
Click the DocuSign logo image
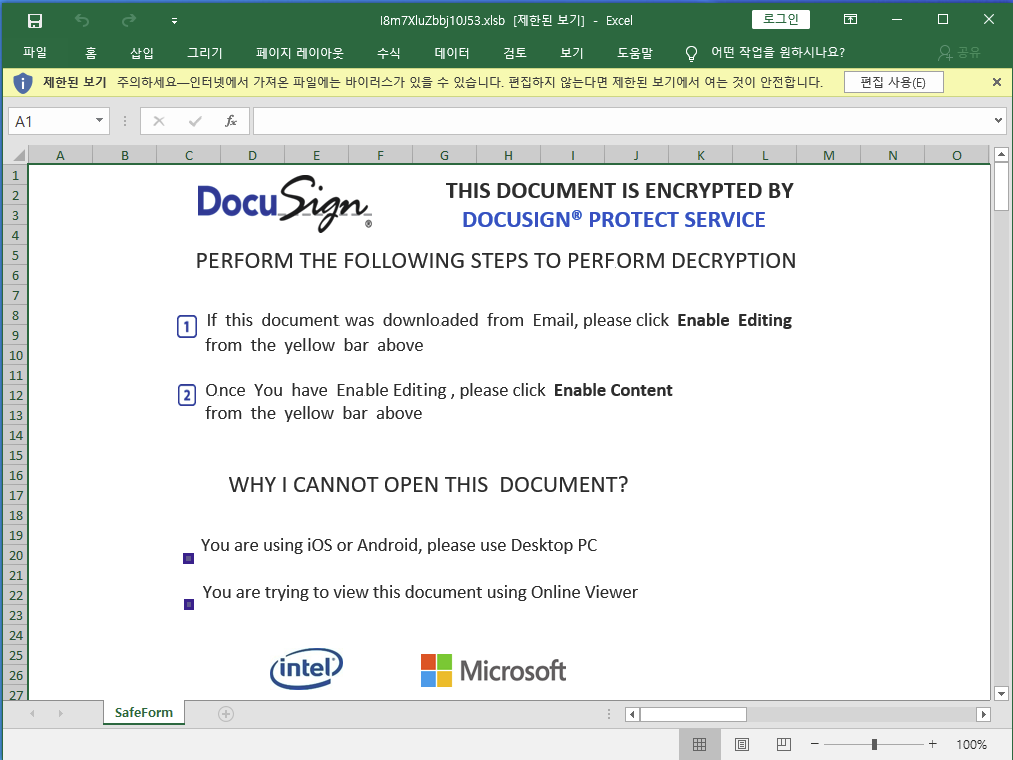pyautogui.click(x=285, y=203)
